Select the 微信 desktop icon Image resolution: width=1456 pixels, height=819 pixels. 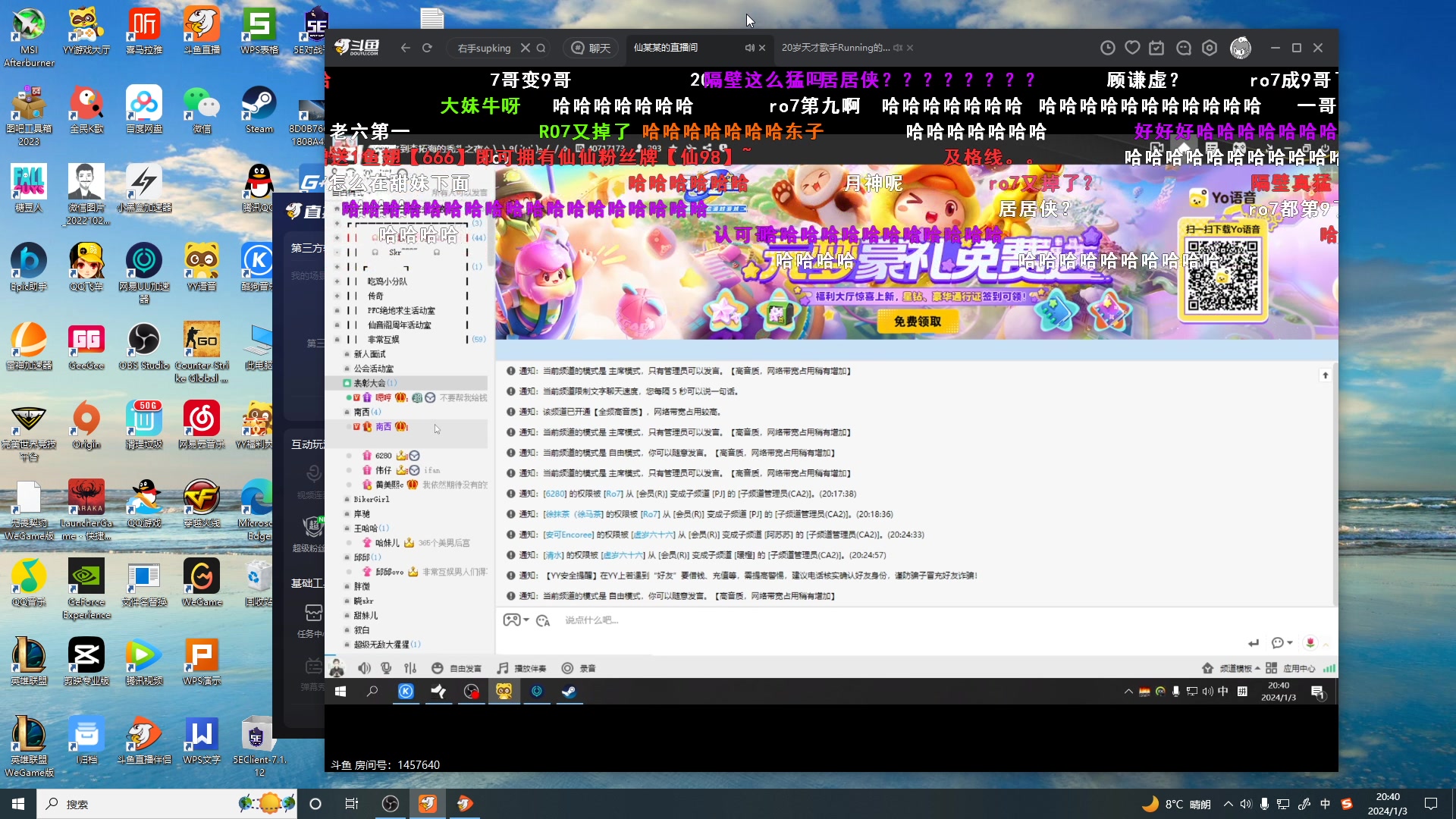coord(202,109)
